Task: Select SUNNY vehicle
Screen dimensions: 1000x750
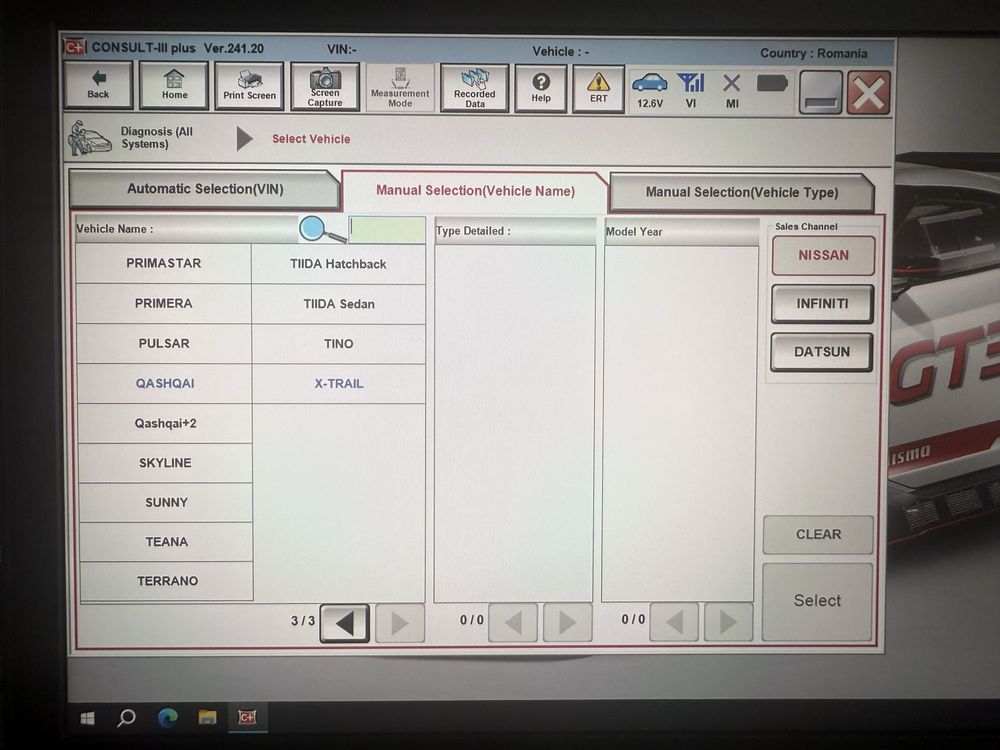Action: point(166,503)
